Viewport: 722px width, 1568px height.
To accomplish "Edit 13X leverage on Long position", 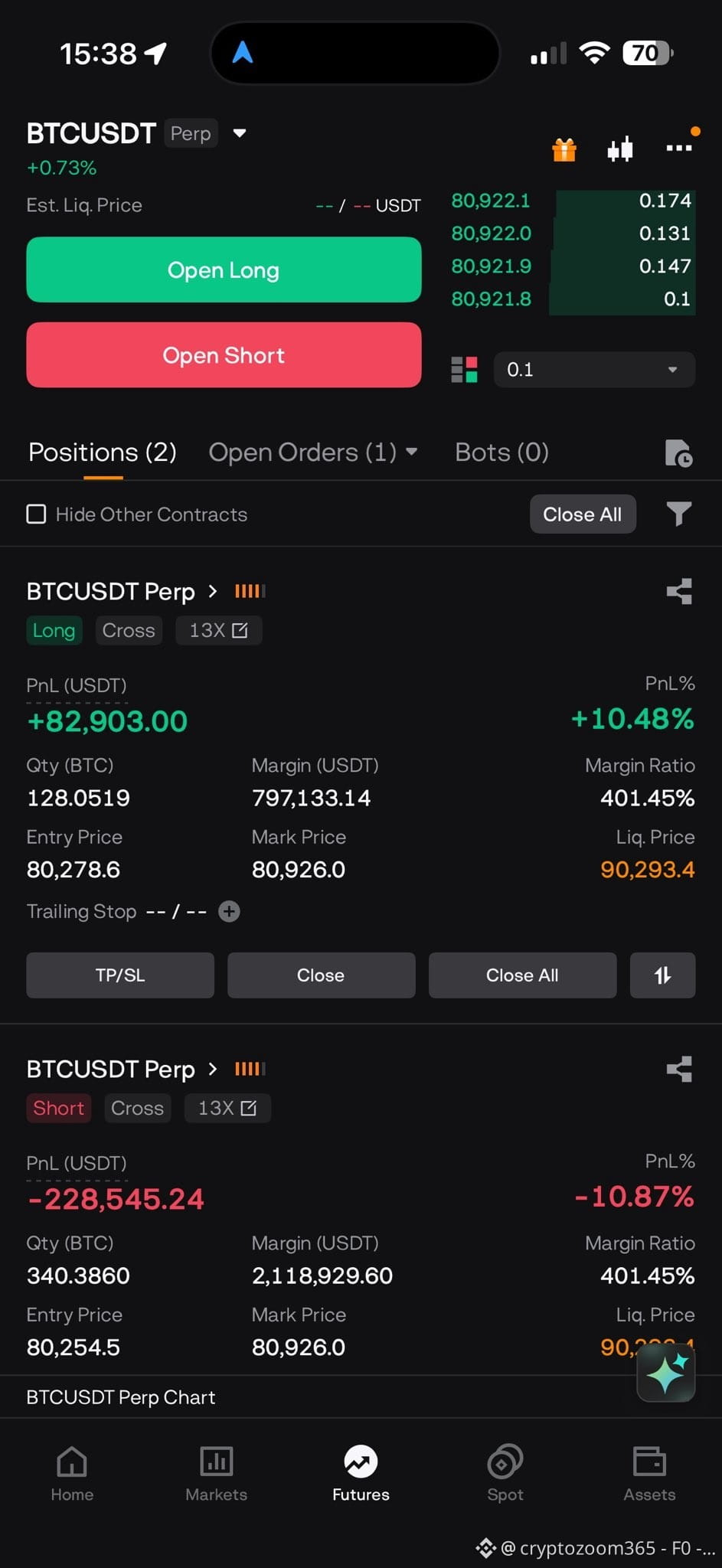I will (219, 630).
